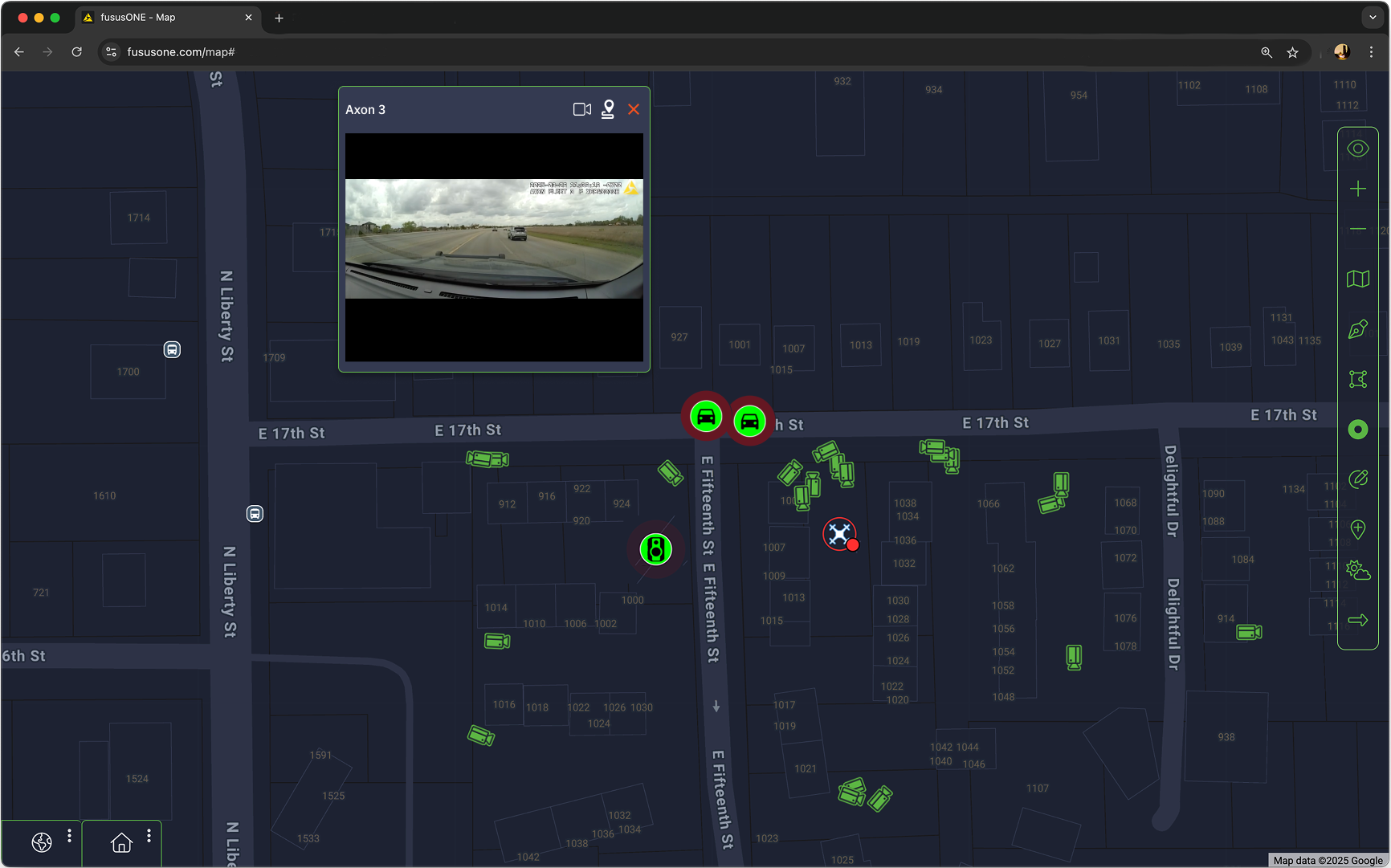Toggle the circle draw tool in sidebar
This screenshot has height=868, width=1391.
coord(1358,479)
